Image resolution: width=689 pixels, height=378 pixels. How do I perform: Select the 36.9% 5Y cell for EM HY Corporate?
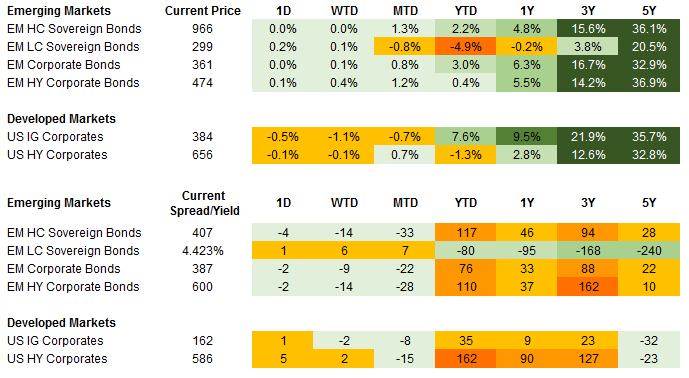tap(649, 83)
